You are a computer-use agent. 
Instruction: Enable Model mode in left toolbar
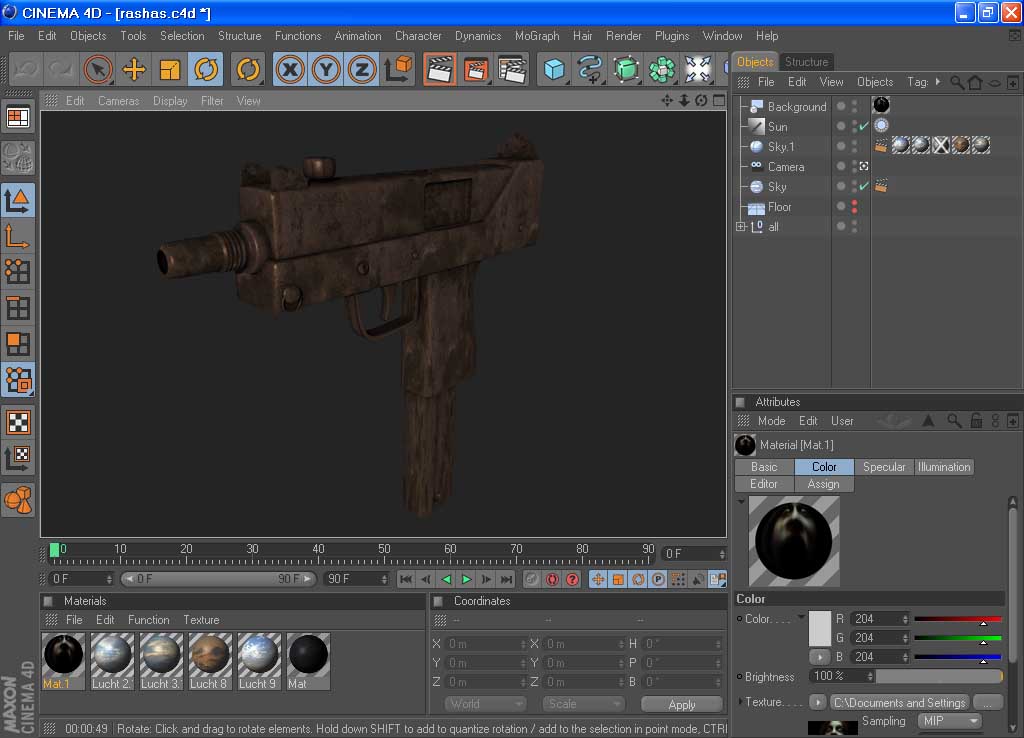[x=18, y=200]
